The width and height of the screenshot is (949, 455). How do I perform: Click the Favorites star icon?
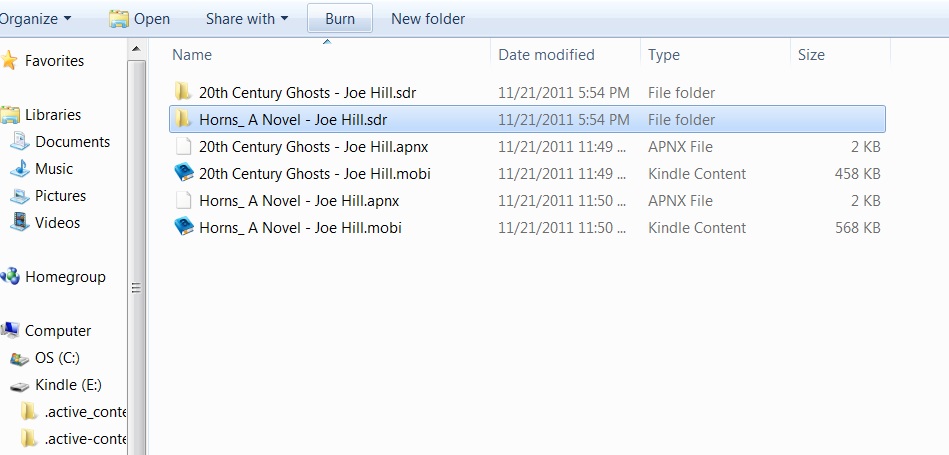[x=10, y=61]
